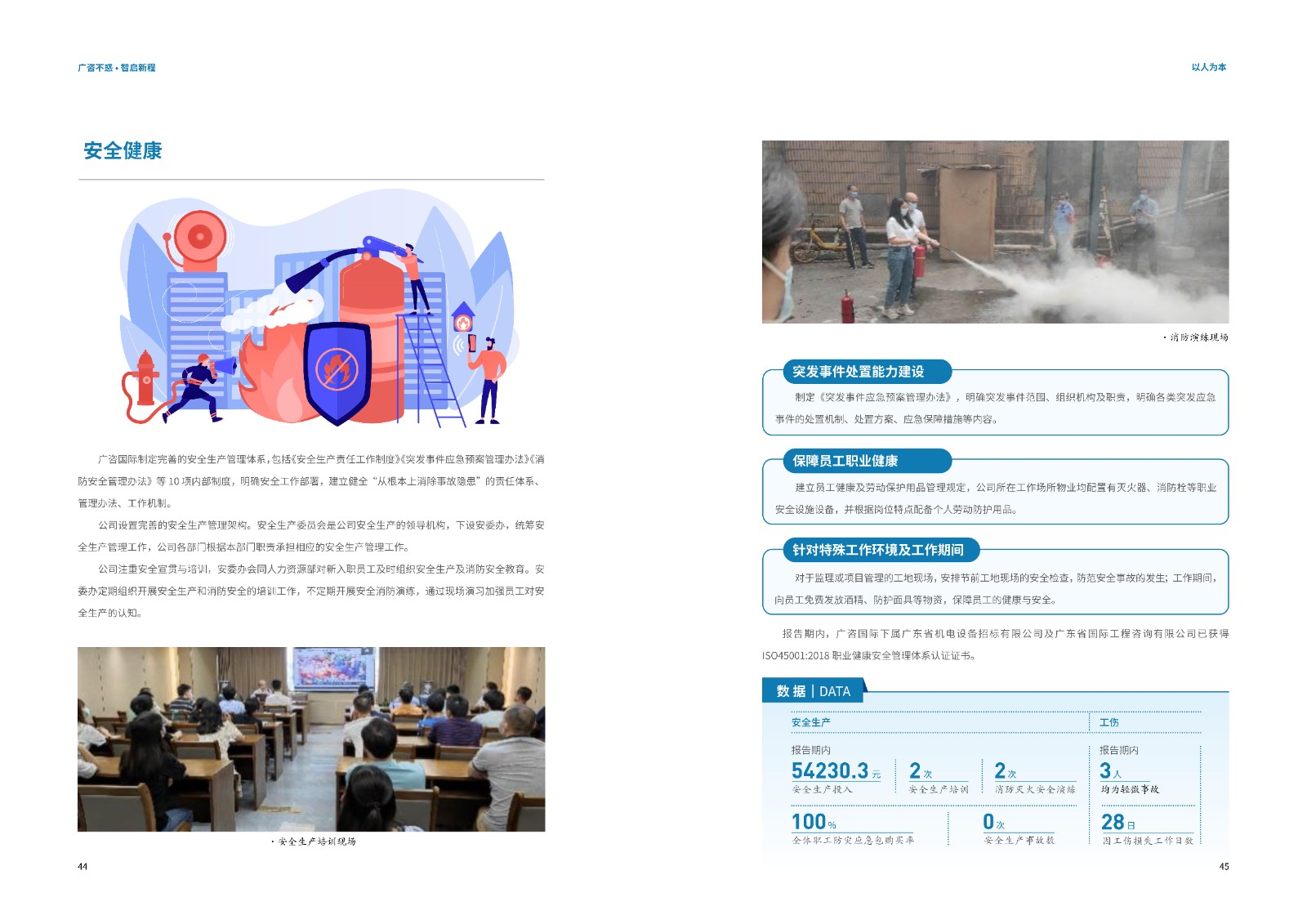1307x924 pixels.
Task: Click the blue shield with no-fire symbol
Action: (337, 372)
